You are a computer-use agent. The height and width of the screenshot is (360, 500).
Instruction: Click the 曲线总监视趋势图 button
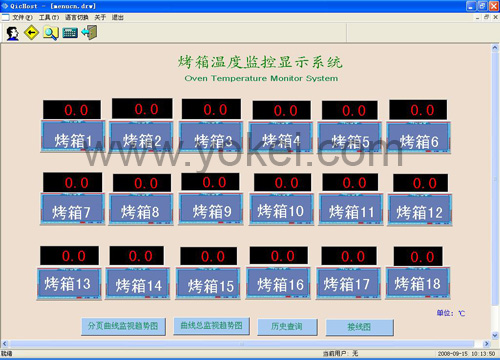tap(212, 326)
